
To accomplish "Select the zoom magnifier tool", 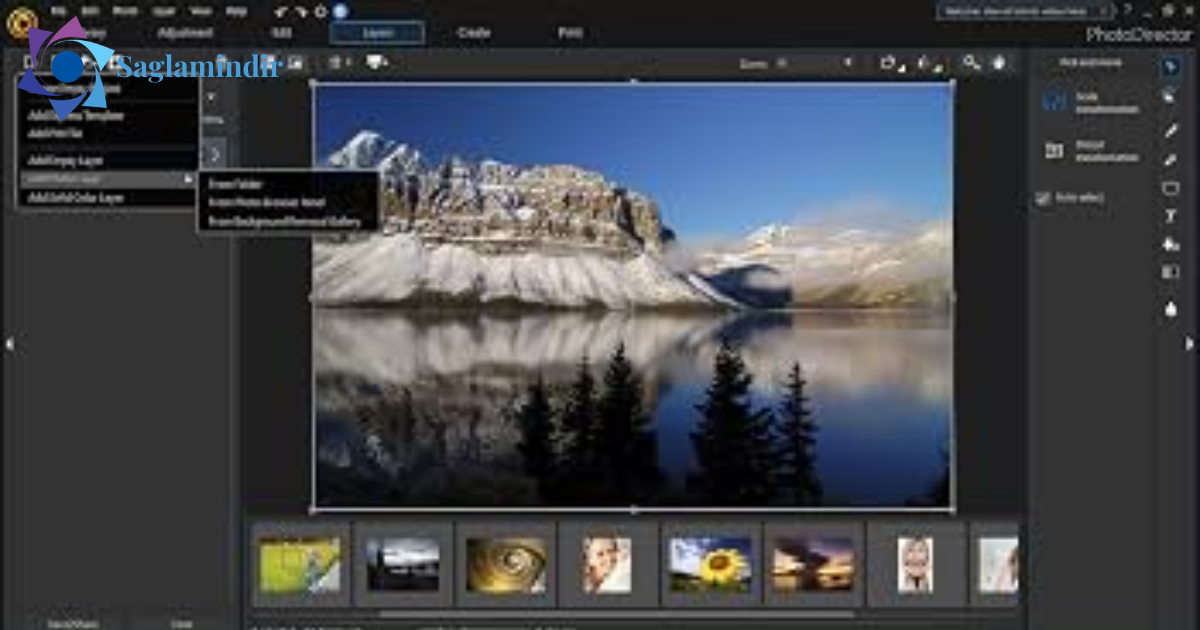I will tap(971, 63).
